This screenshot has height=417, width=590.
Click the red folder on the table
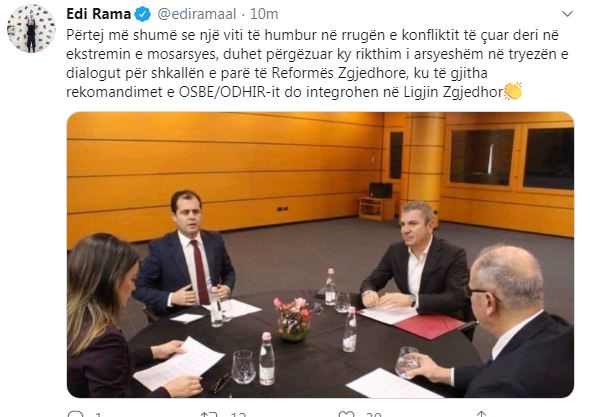(x=429, y=324)
